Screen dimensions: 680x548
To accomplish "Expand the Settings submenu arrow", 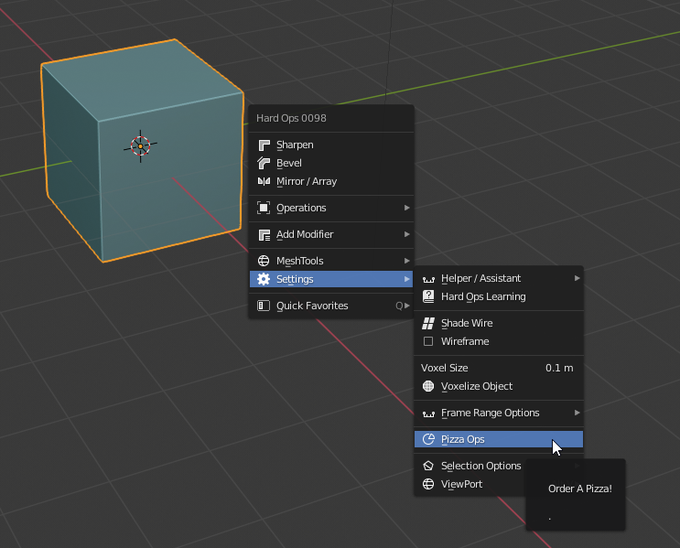I will pyautogui.click(x=407, y=279).
